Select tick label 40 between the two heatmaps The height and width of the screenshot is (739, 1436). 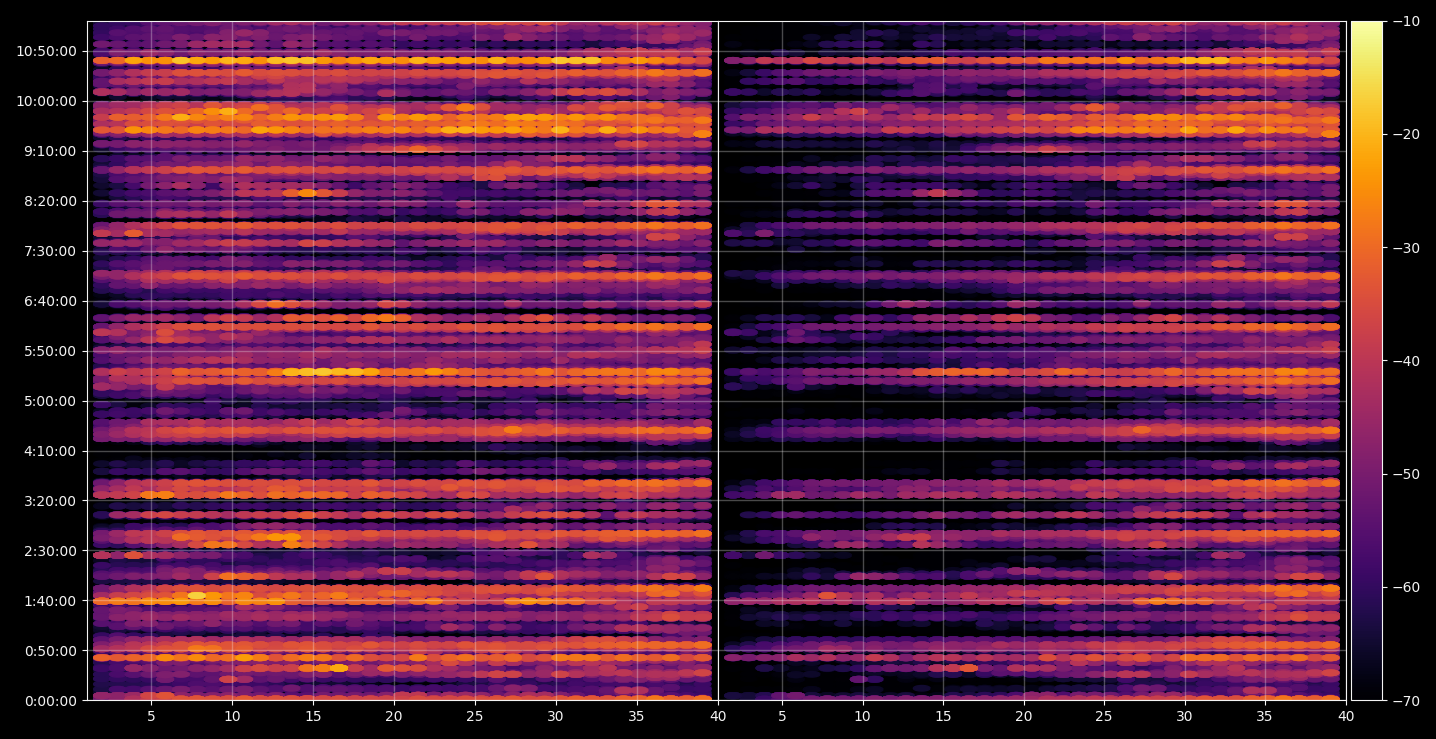coord(717,717)
